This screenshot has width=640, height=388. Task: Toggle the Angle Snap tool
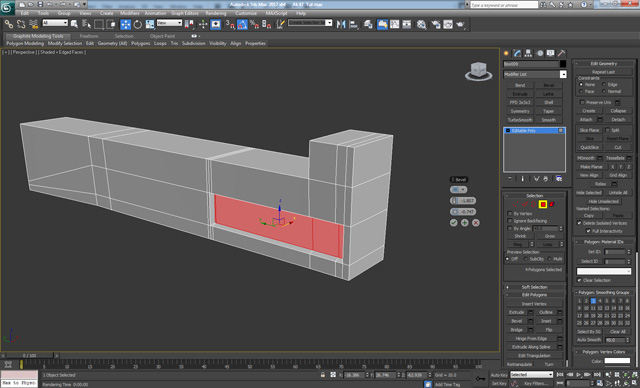click(x=242, y=24)
